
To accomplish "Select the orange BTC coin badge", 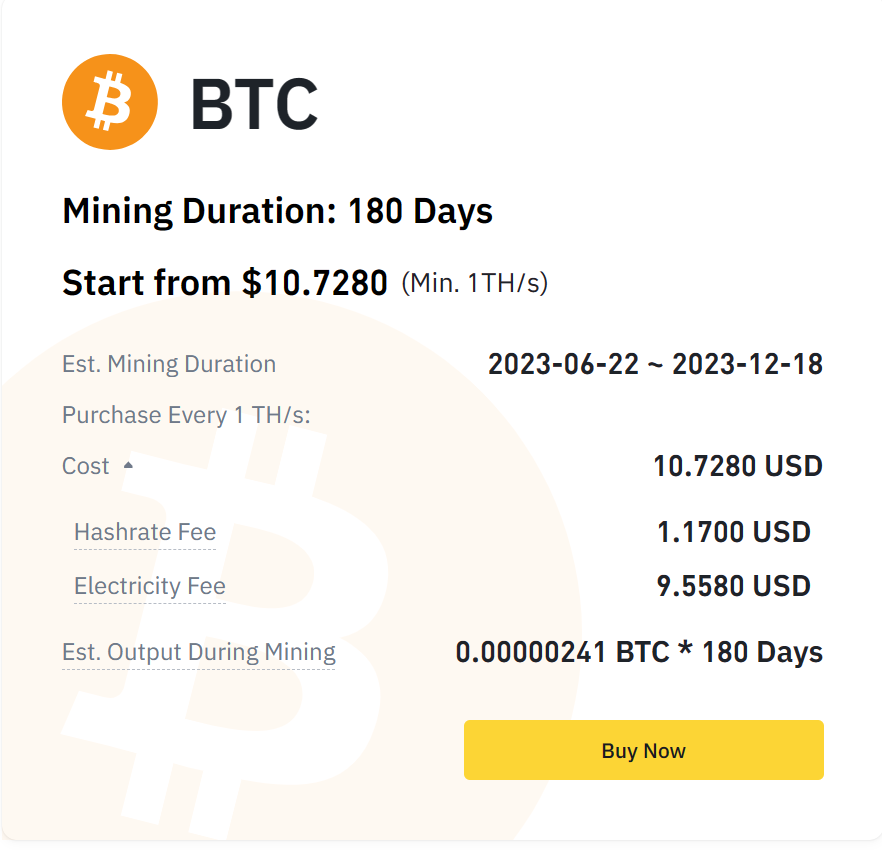I will click(108, 101).
